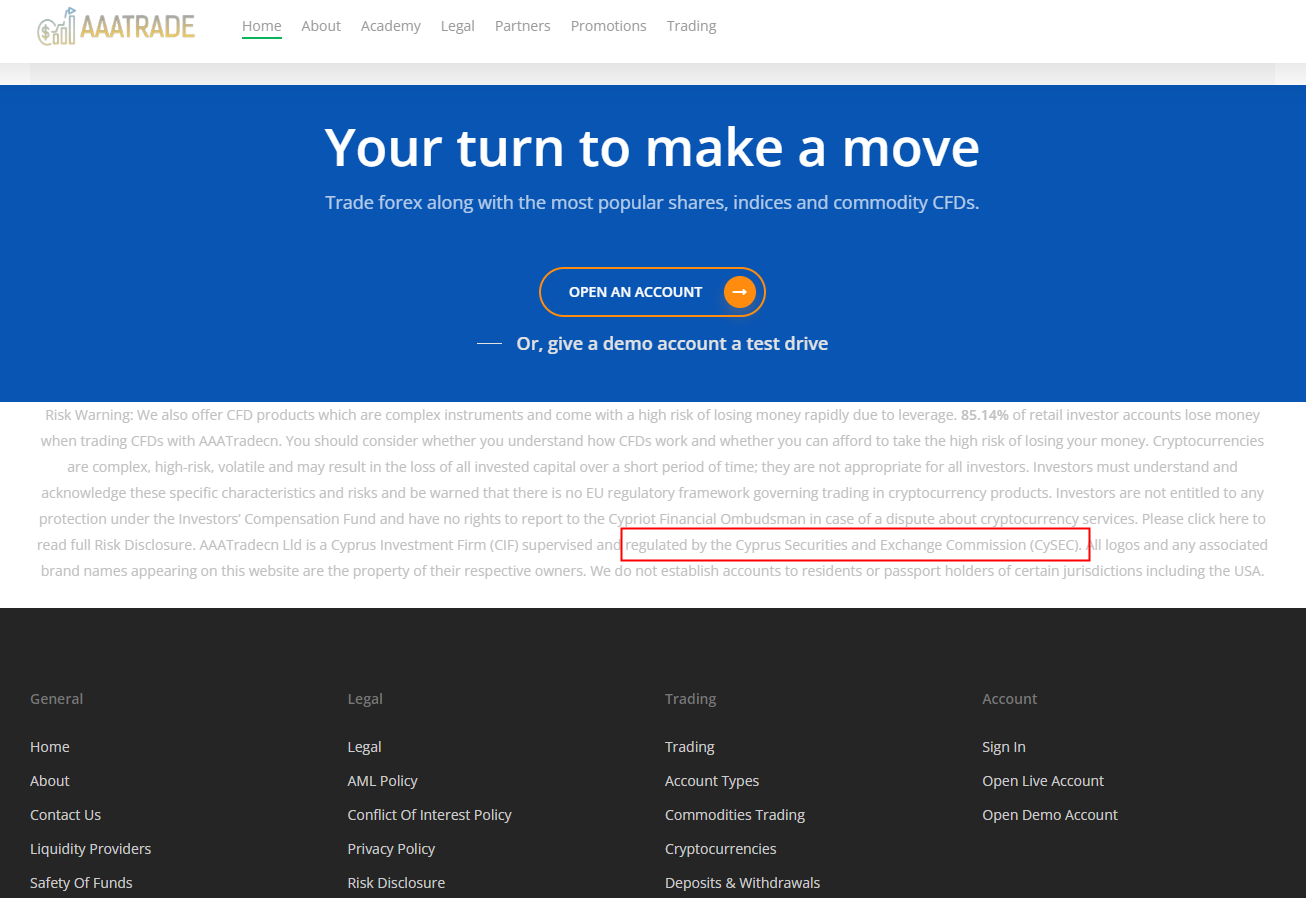Image resolution: width=1306 pixels, height=898 pixels.
Task: Go to About in the top navigation
Action: click(321, 26)
